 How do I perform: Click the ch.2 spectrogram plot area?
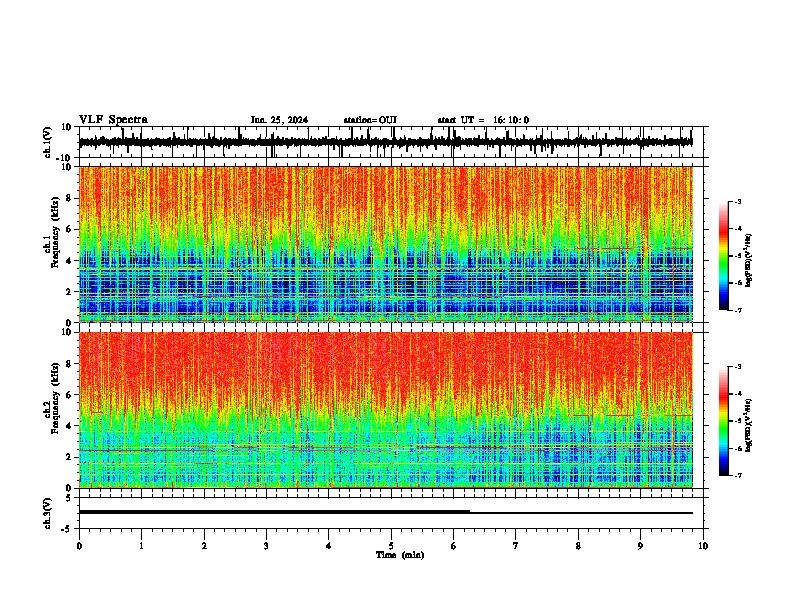[x=386, y=410]
